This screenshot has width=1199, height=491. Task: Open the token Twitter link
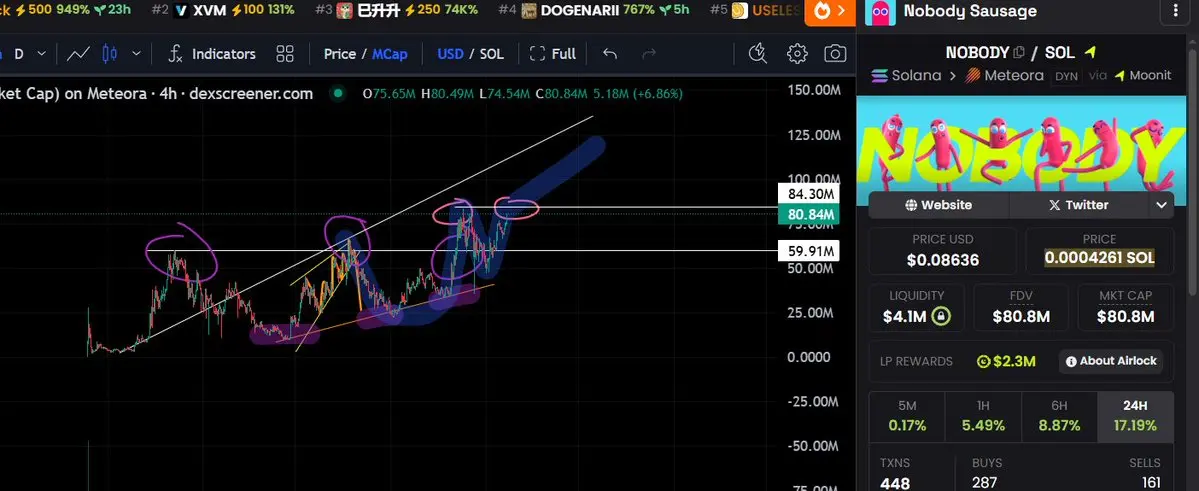[1078, 205]
